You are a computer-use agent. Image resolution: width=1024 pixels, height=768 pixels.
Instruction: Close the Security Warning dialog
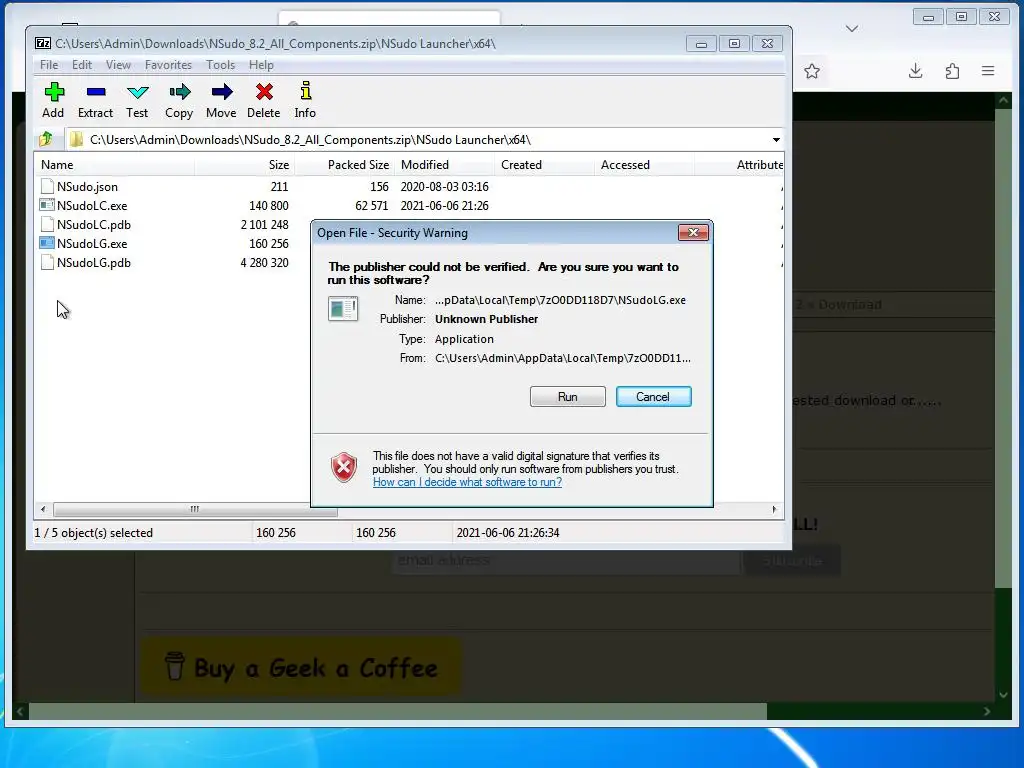693,232
